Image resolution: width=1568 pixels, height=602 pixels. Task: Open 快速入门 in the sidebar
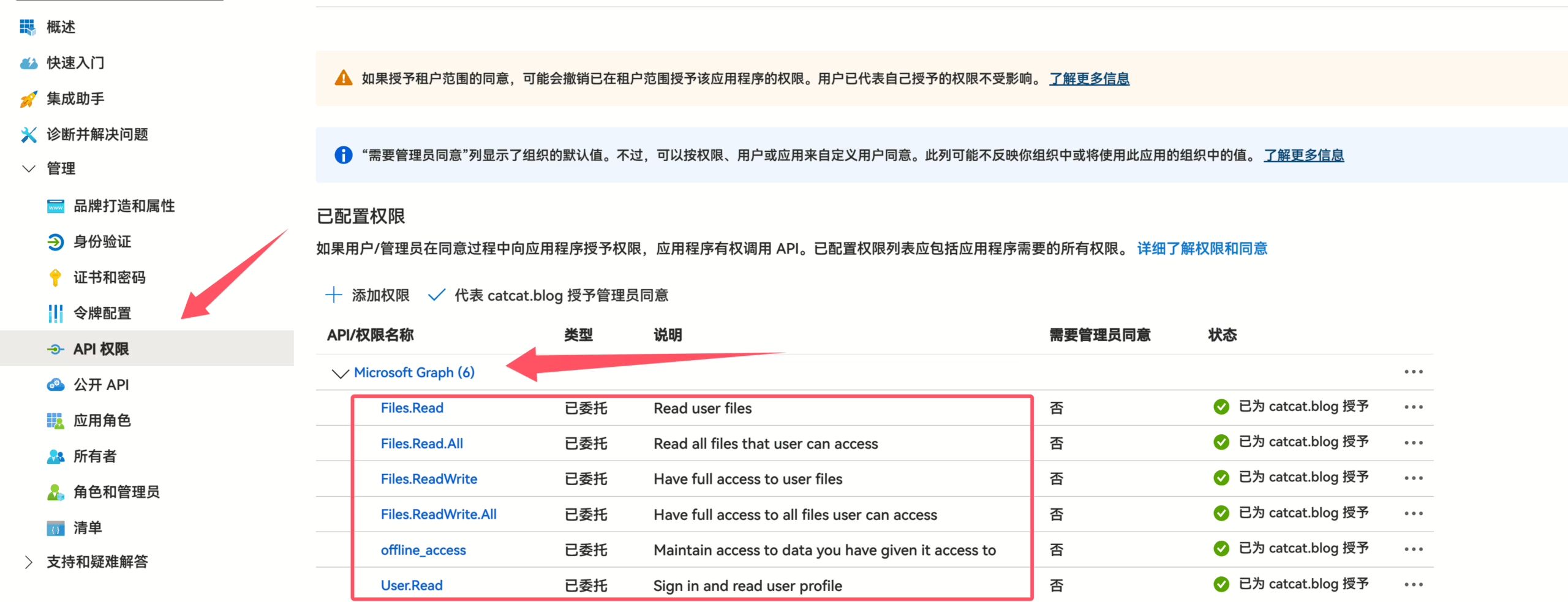[76, 63]
